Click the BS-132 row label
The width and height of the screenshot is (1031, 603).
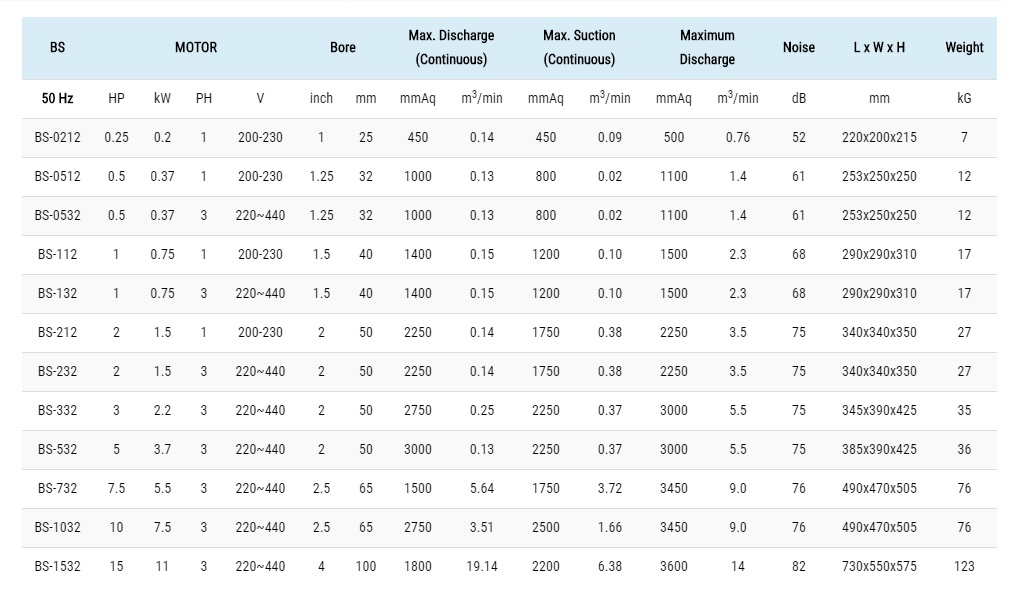click(x=57, y=293)
